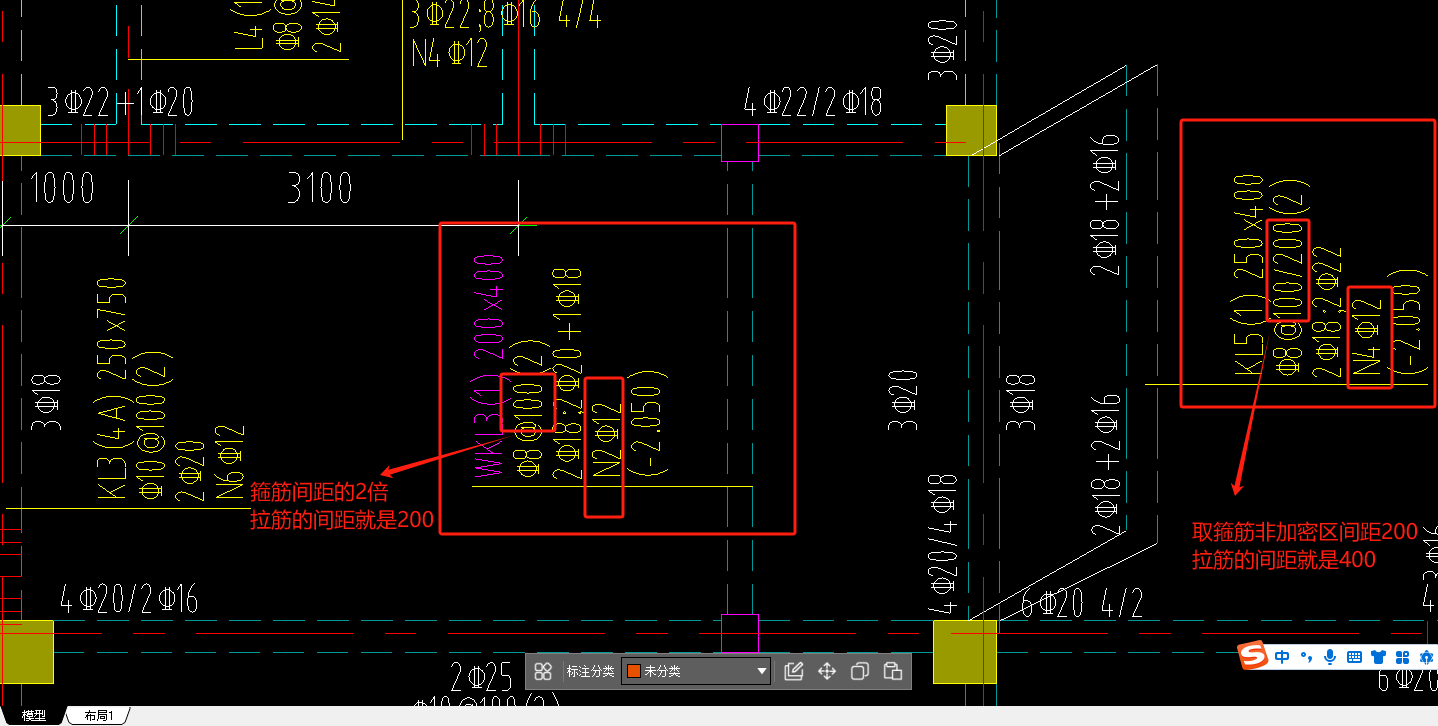Toggle the 中 Chinese/English input mode
This screenshot has height=726, width=1438.
click(1282, 657)
